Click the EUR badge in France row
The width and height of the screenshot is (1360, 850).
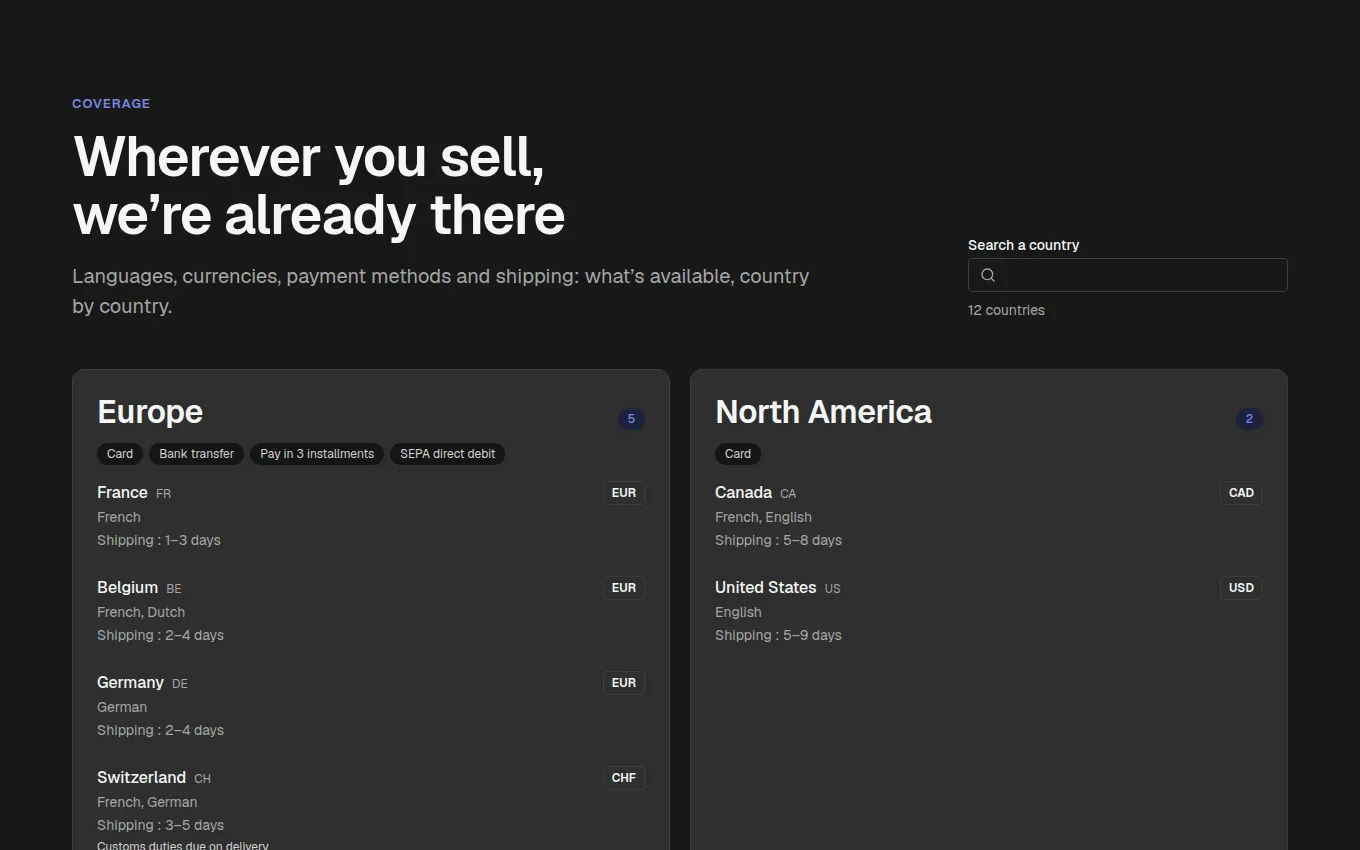point(624,493)
